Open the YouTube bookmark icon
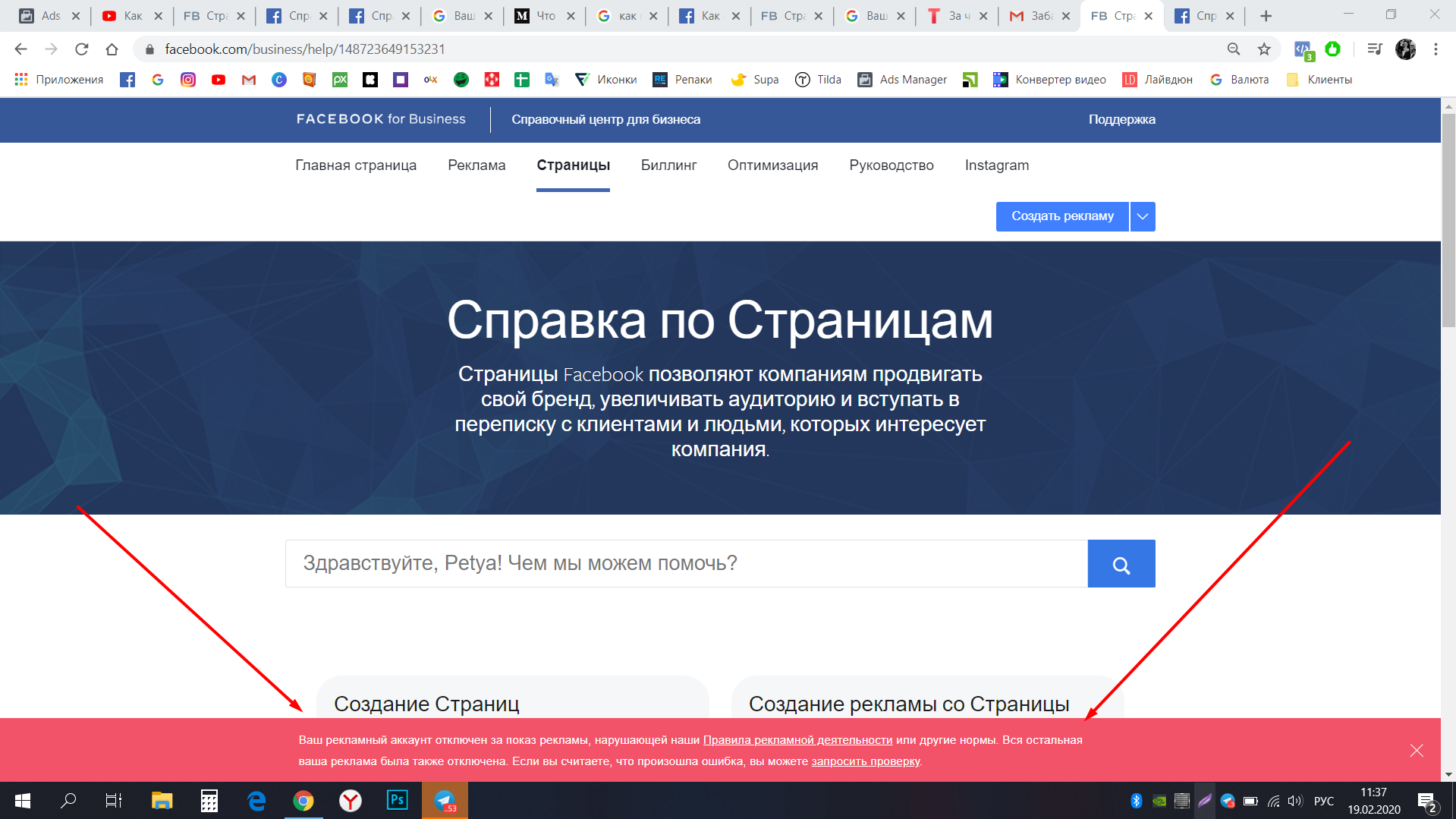1456x819 pixels. [219, 80]
